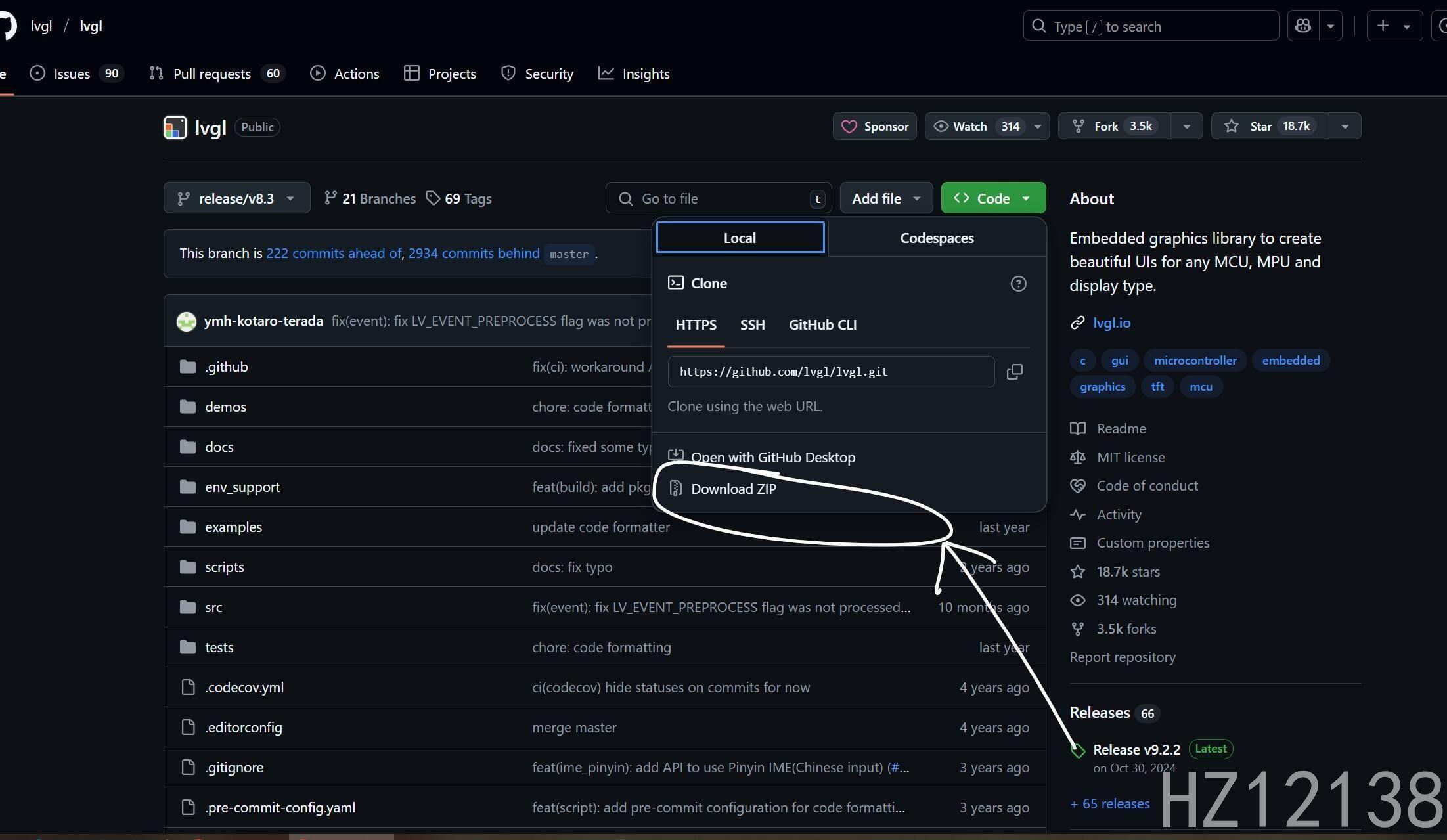
Task: Click the .editorconfig file icon
Action: pyautogui.click(x=189, y=727)
